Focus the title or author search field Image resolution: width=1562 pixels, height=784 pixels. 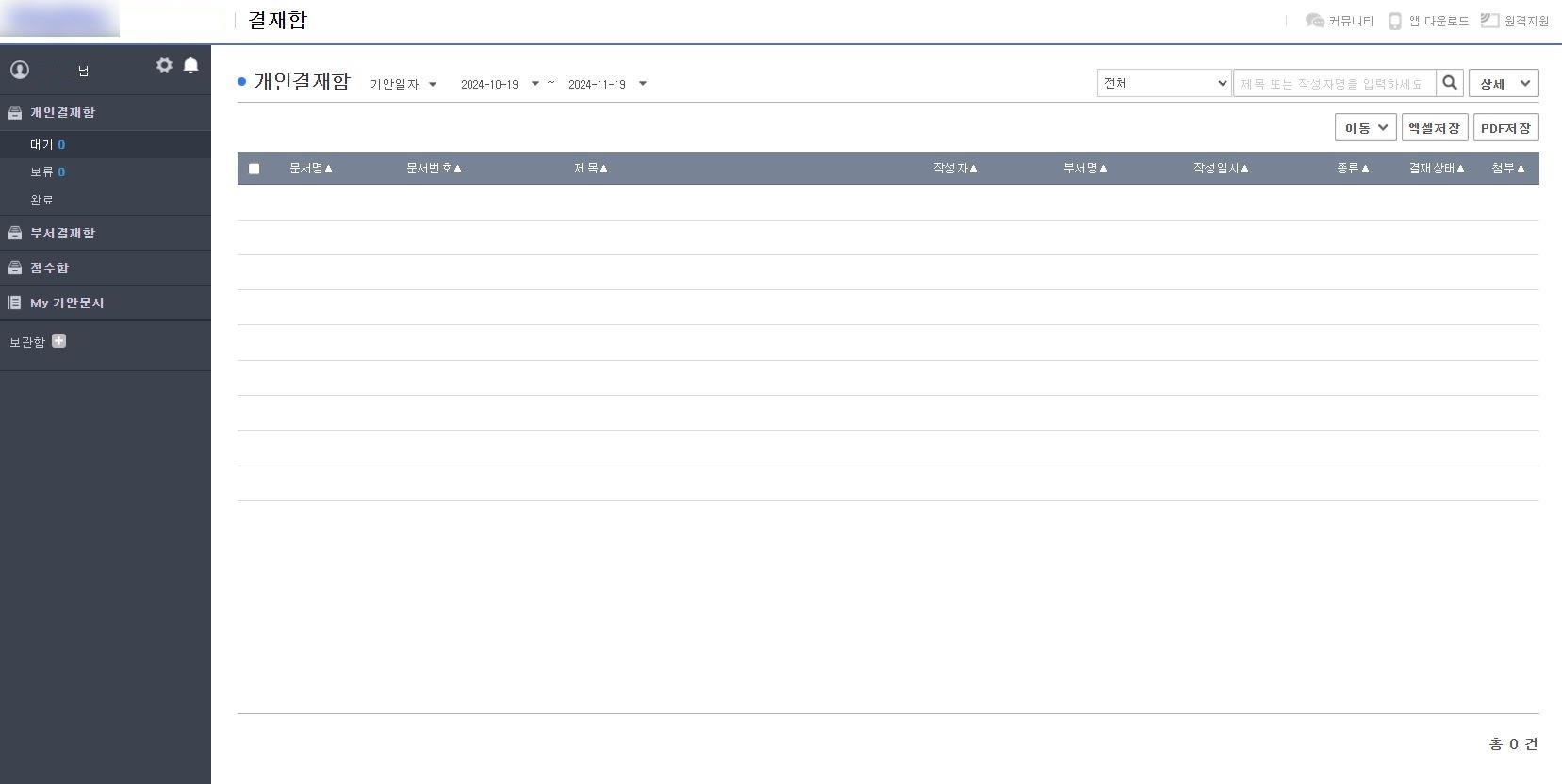click(1334, 83)
